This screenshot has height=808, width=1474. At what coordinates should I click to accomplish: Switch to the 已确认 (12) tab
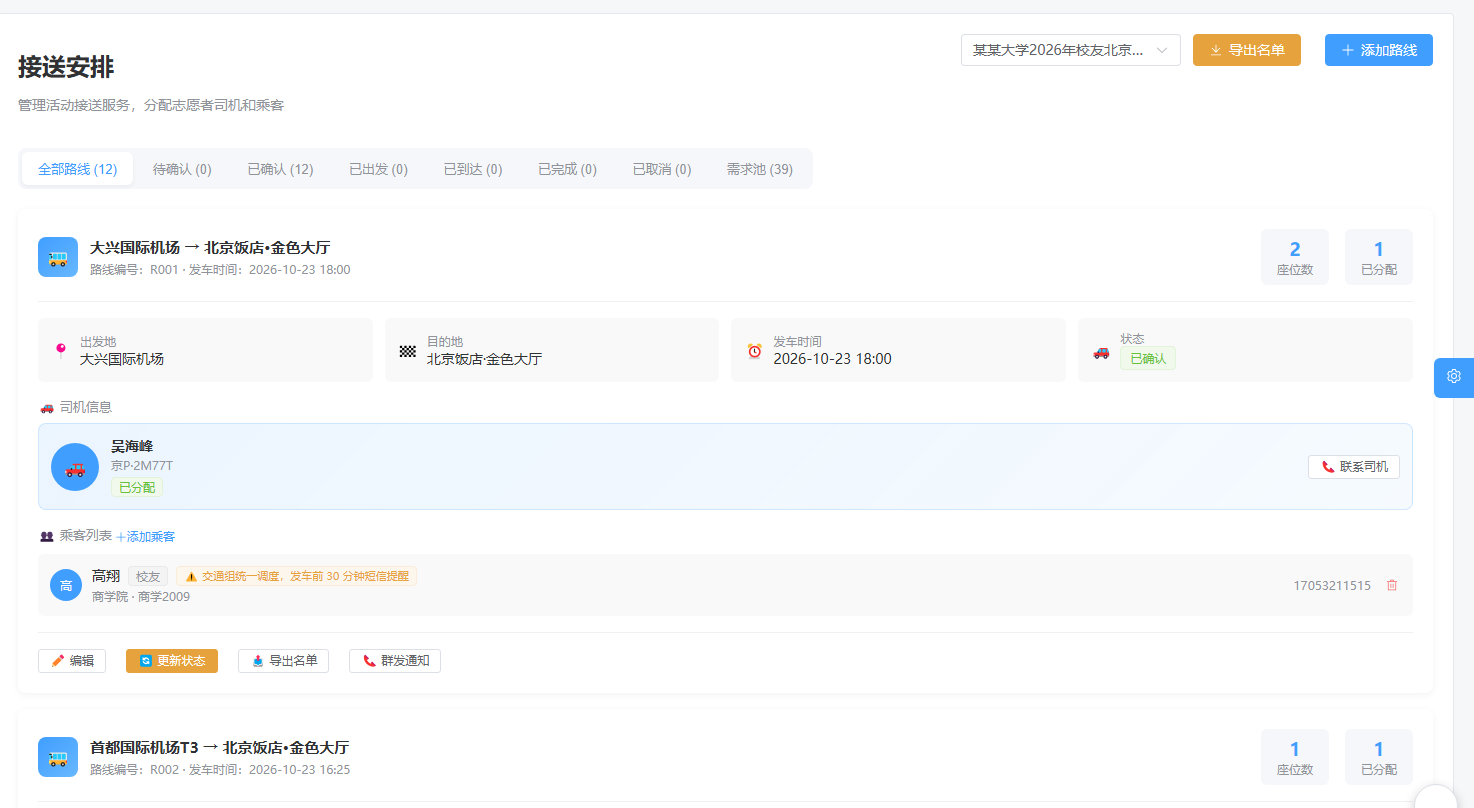[281, 169]
